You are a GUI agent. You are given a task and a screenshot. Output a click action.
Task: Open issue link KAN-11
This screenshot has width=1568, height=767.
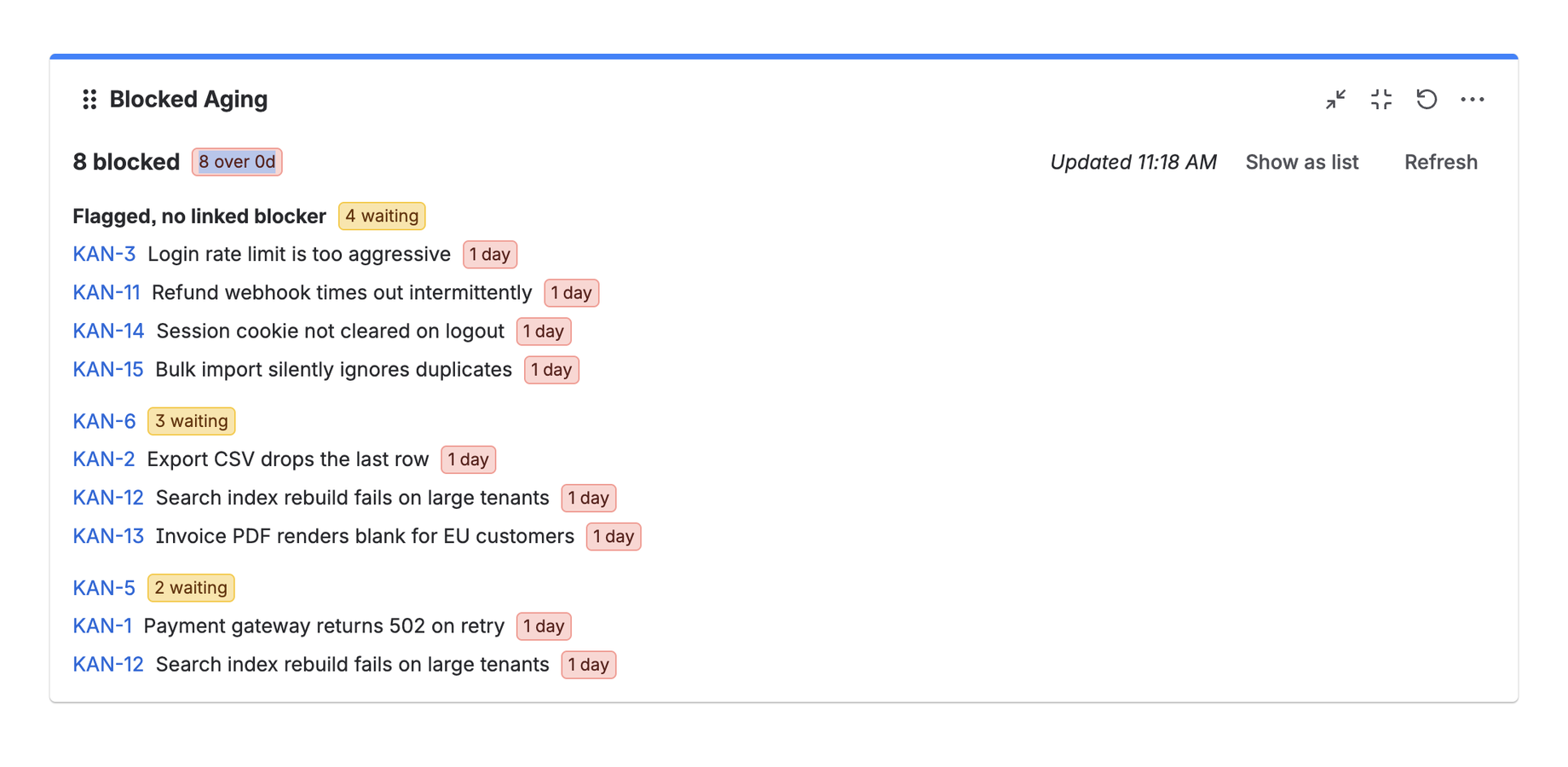pos(107,292)
